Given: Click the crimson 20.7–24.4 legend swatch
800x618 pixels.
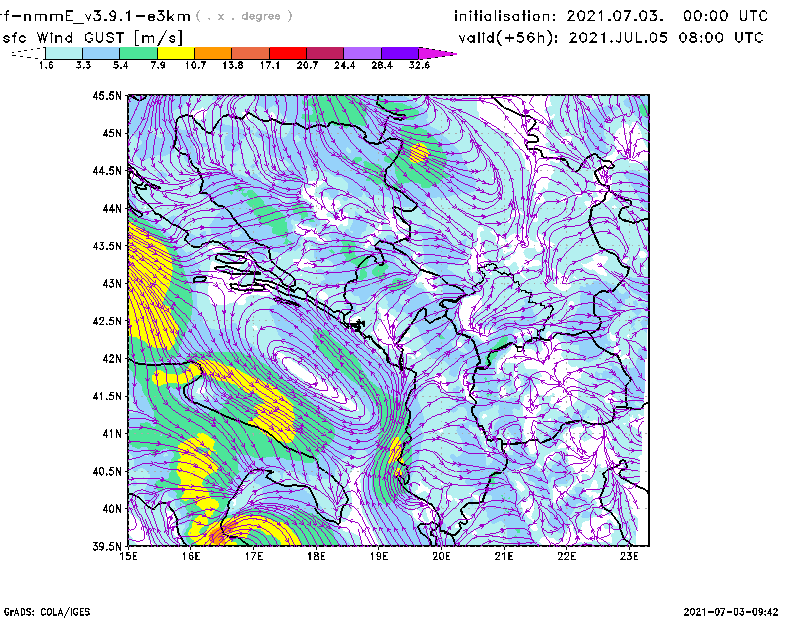Looking at the screenshot, I should tap(326, 53).
